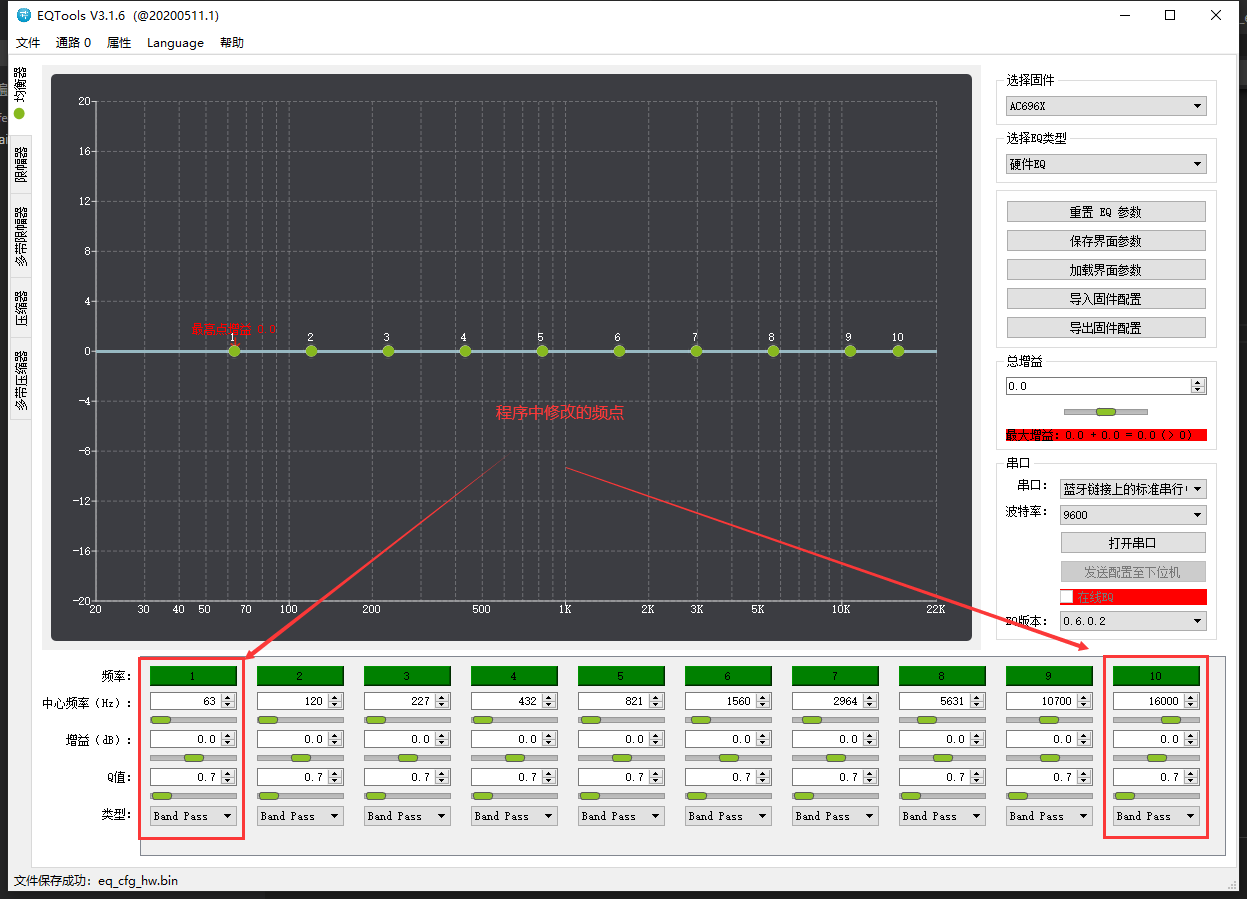
Task: Switch to the 限幅器 side tab
Action: coord(20,164)
